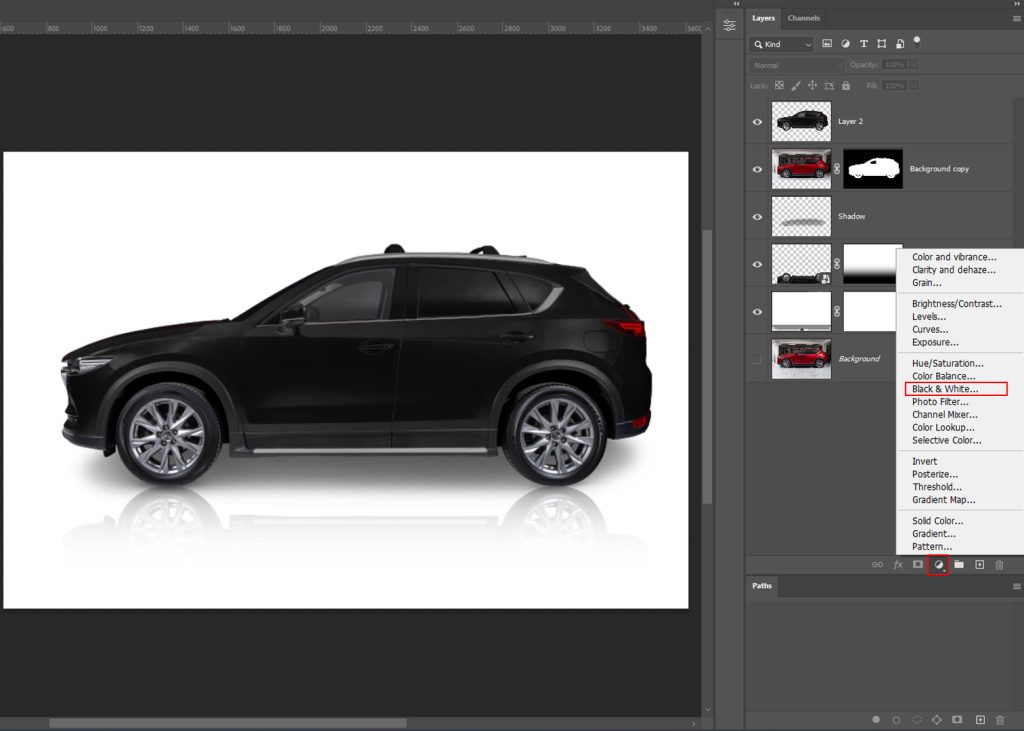
Task: Hide Layer 2 with its eye icon
Action: (x=757, y=122)
